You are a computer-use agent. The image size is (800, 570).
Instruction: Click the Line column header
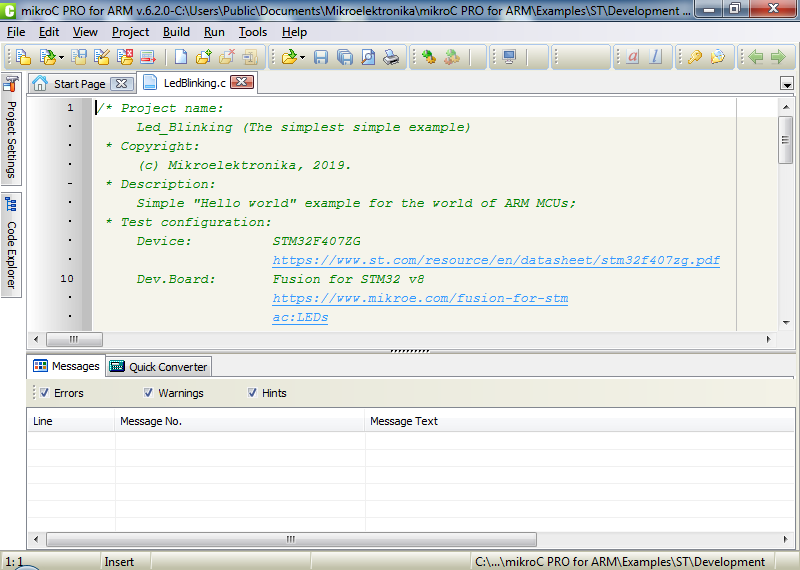click(71, 421)
